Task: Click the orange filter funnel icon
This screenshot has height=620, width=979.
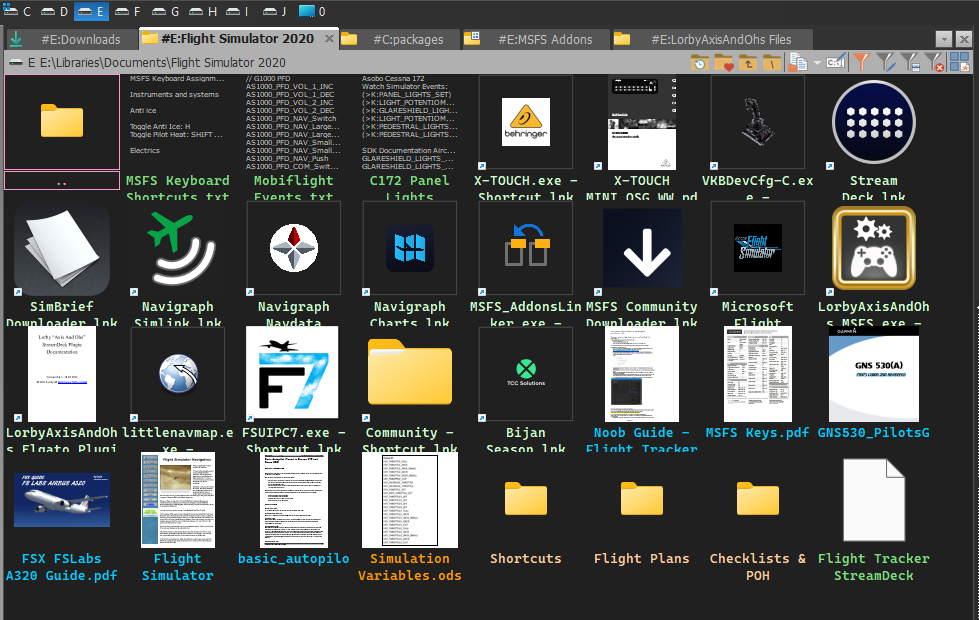Action: (861, 63)
